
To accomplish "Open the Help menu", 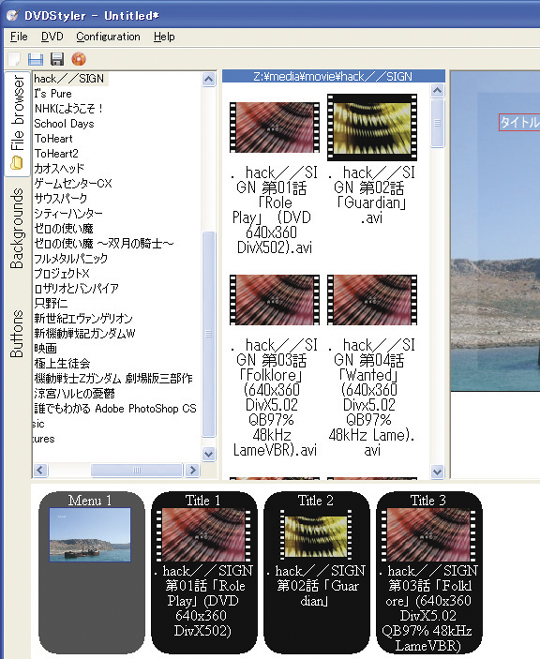I will [x=164, y=37].
